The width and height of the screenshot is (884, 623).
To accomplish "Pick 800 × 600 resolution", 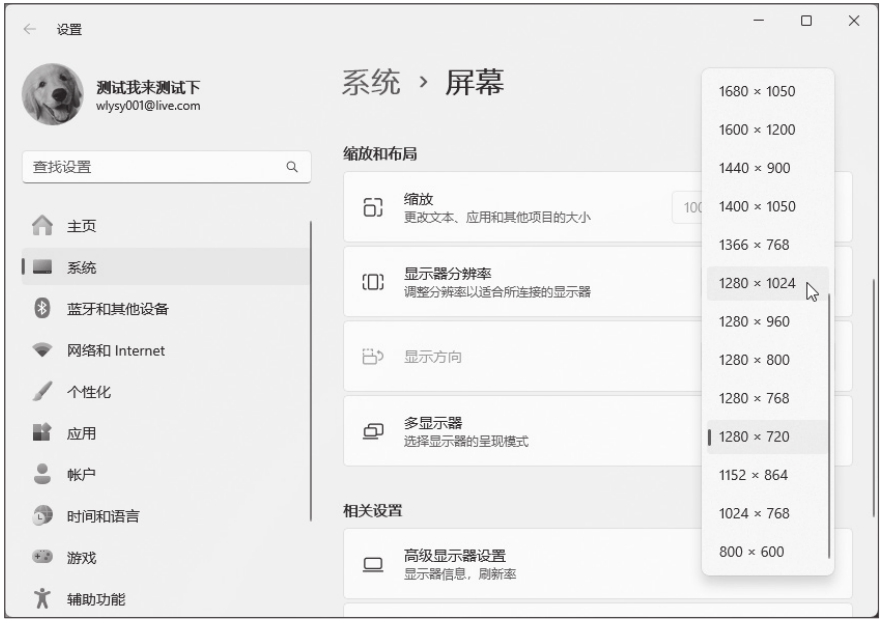I will (x=751, y=552).
